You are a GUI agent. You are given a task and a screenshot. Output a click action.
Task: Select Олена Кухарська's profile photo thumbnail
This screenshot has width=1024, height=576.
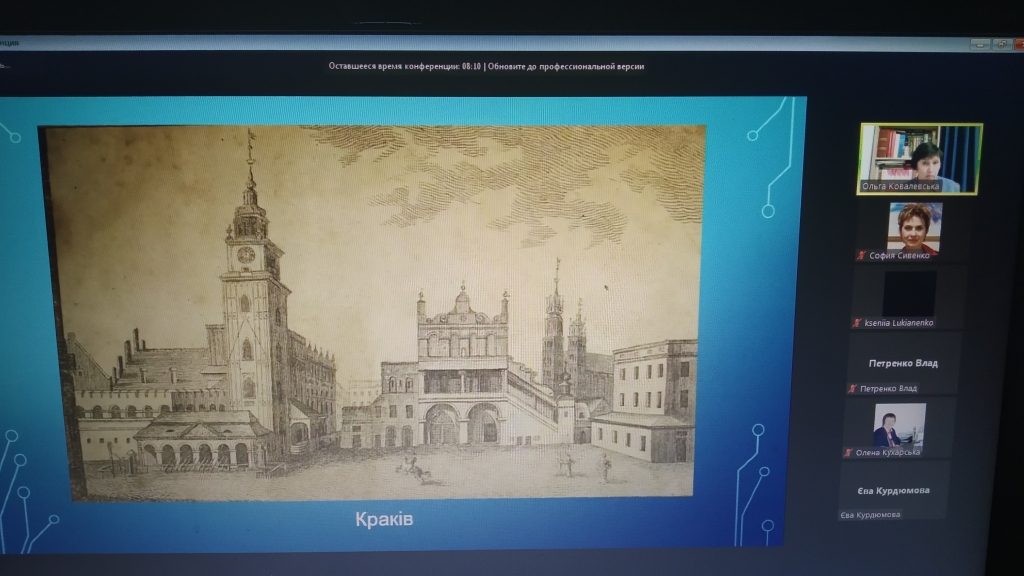pyautogui.click(x=899, y=425)
